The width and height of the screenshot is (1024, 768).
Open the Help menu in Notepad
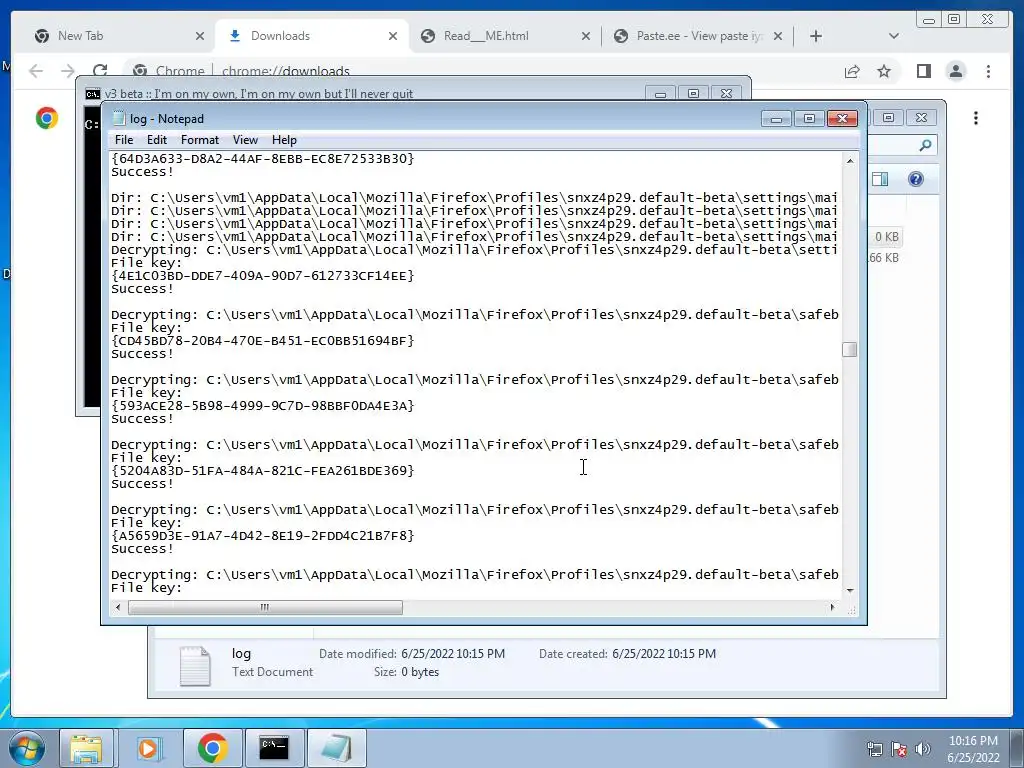coord(284,140)
